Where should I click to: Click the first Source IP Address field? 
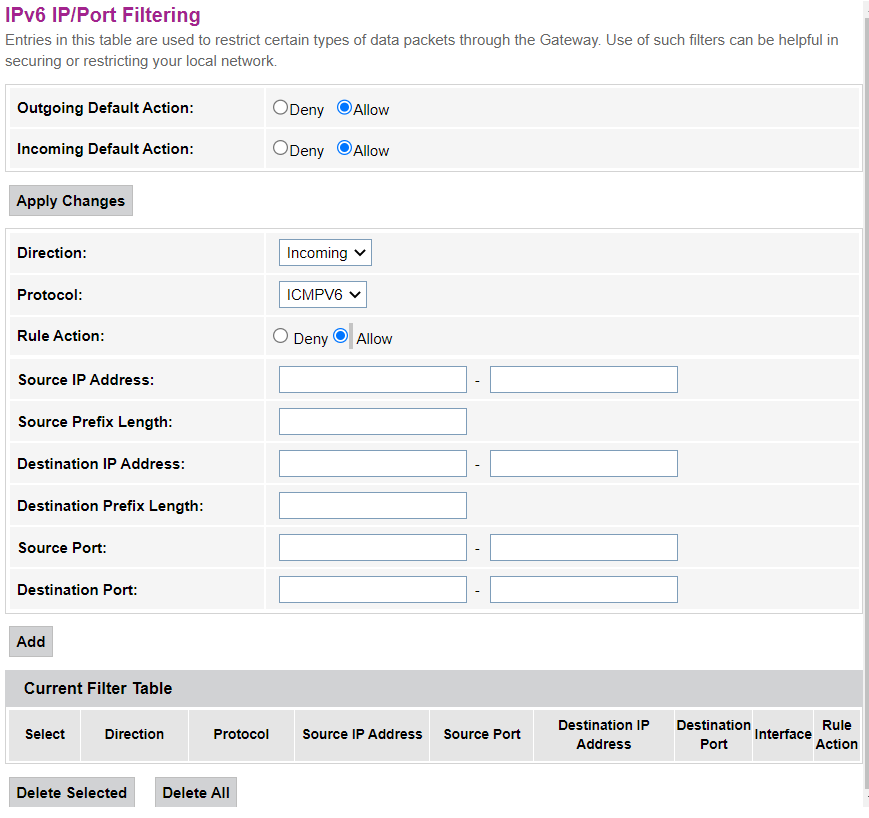coord(373,380)
